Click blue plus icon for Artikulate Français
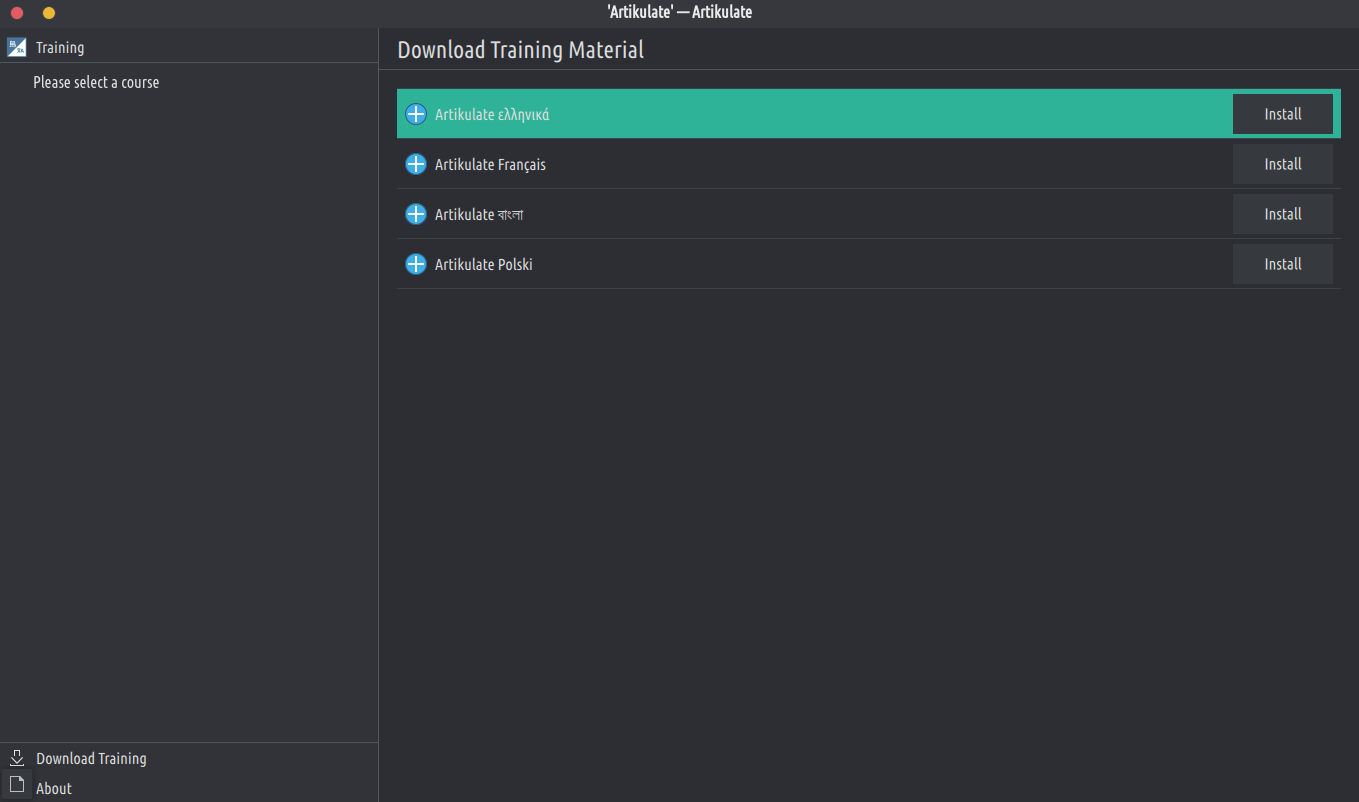 416,164
